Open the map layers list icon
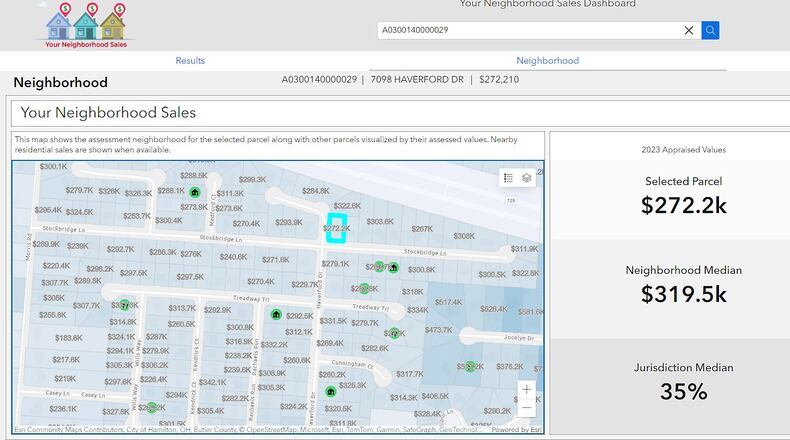The height and width of the screenshot is (440, 790). point(526,178)
